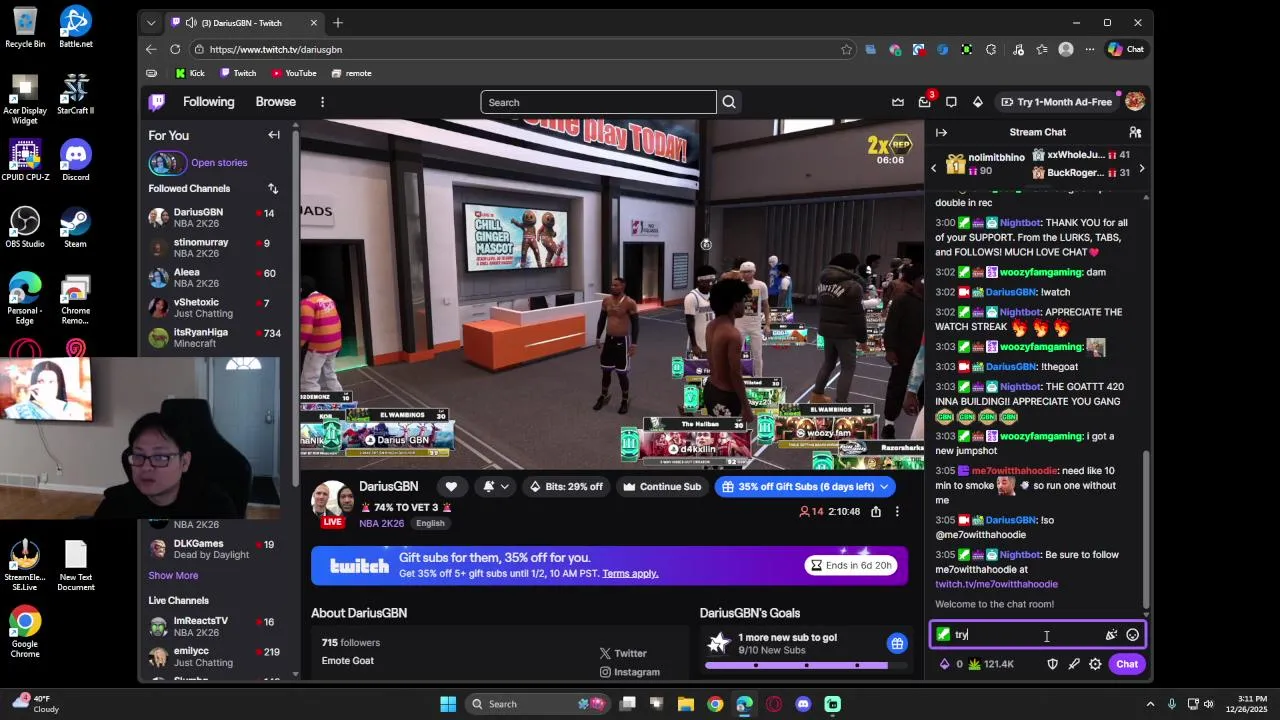
Task: Sort the Followed Channels list
Action: [x=273, y=188]
